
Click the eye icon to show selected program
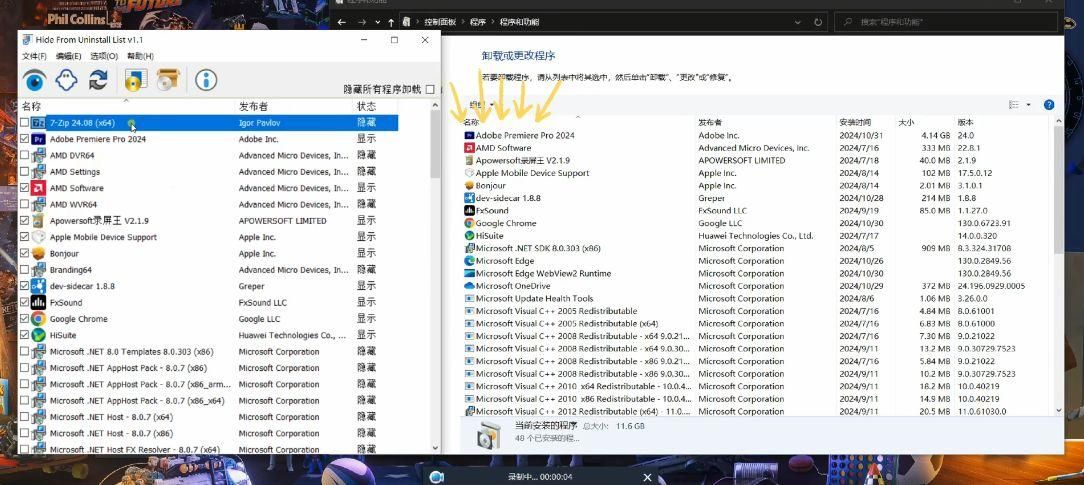(x=35, y=81)
